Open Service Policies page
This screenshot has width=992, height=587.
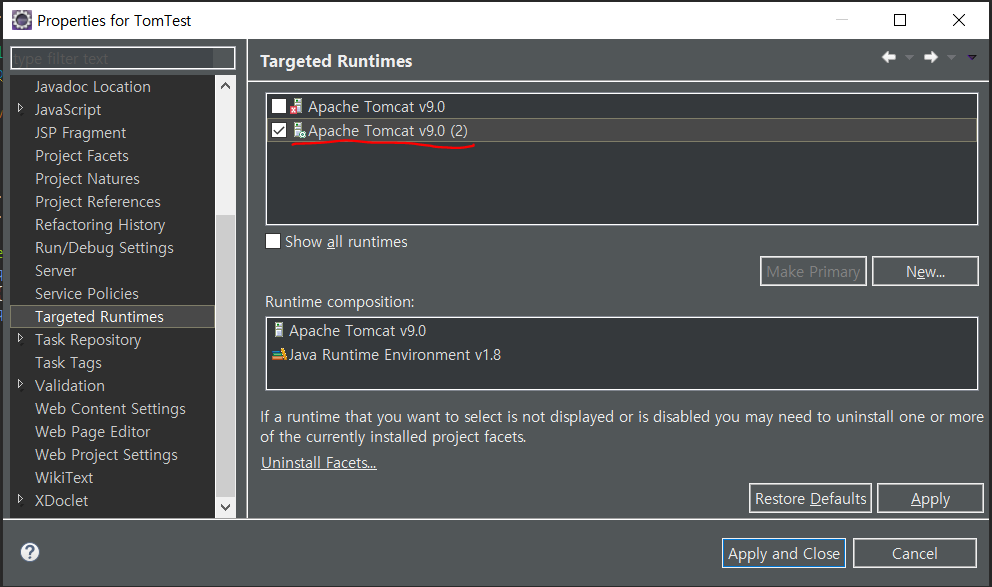click(x=87, y=294)
